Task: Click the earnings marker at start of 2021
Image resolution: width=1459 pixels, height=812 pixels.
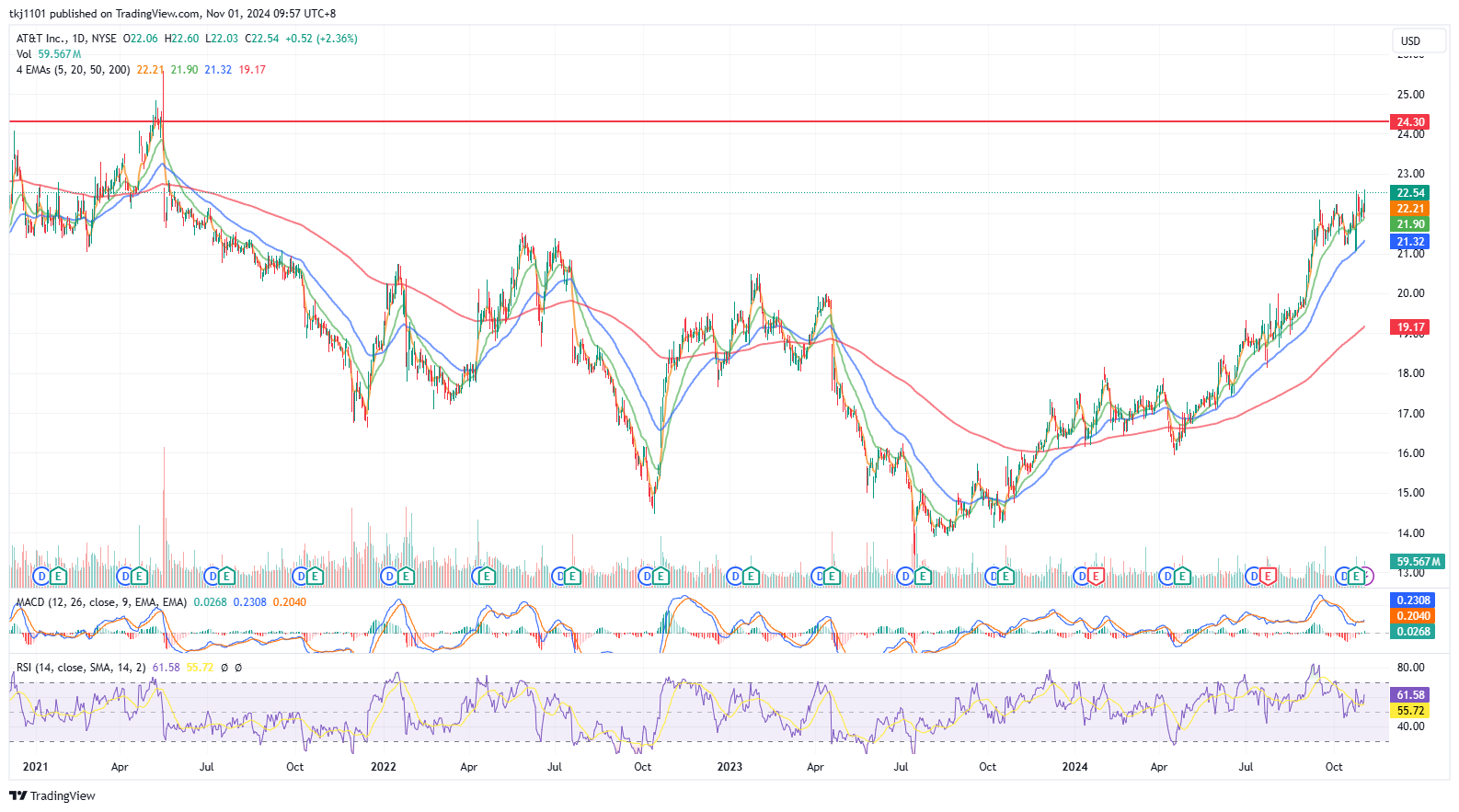Action: 58,577
